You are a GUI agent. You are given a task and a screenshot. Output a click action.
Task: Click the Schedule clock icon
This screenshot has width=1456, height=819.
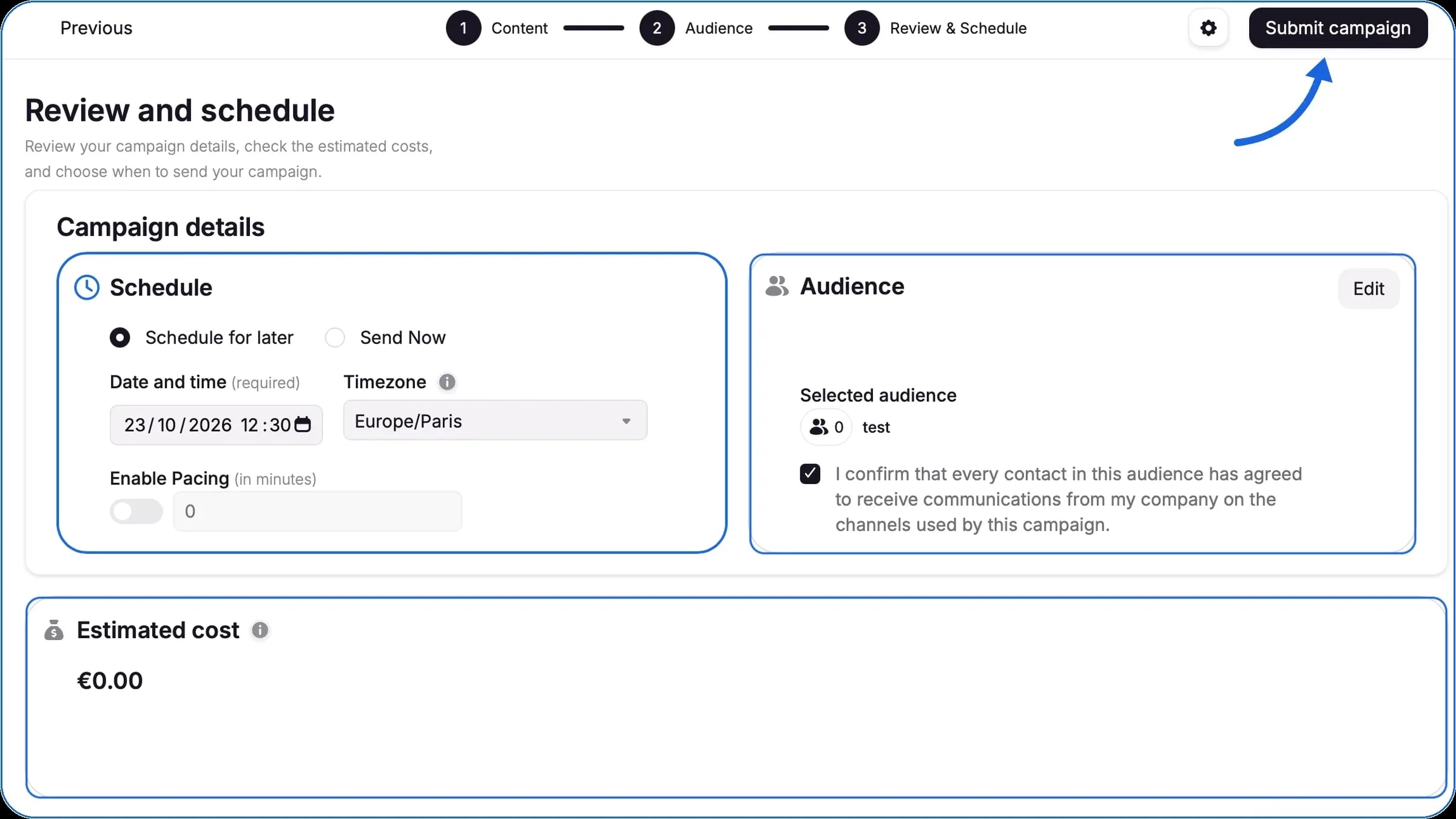[87, 288]
